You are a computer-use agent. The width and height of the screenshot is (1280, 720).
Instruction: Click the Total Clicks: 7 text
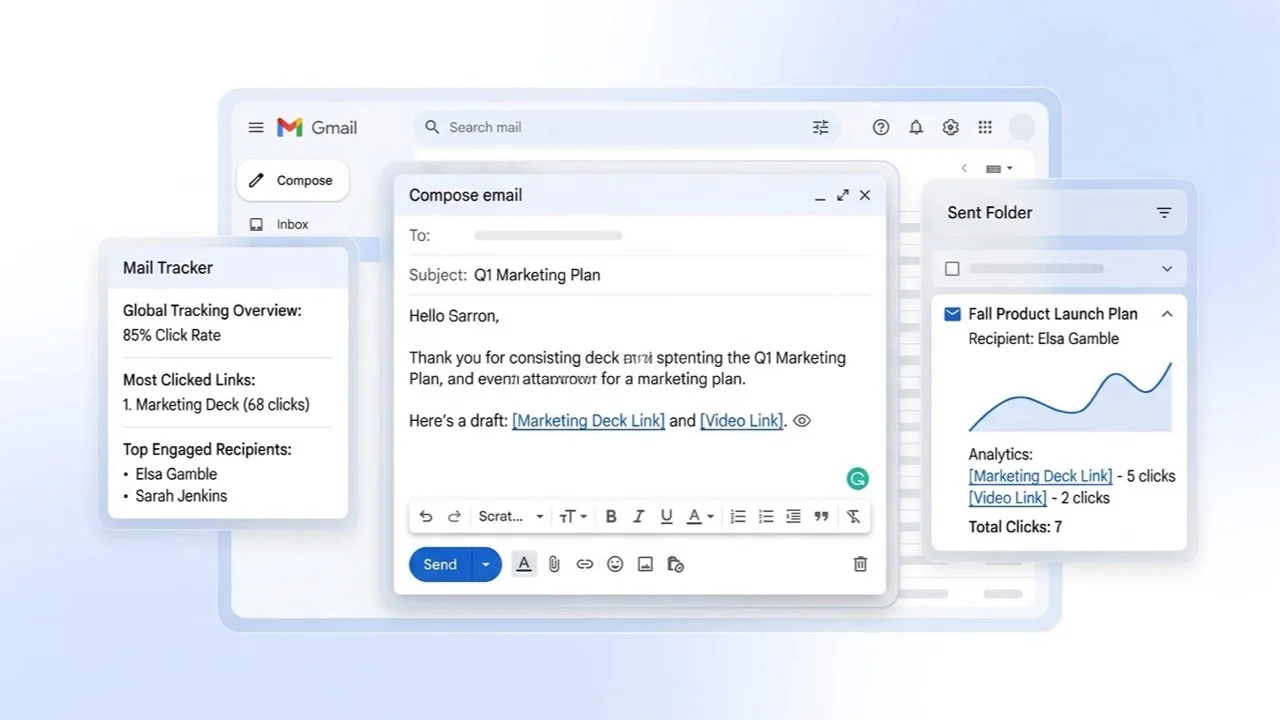click(x=1015, y=527)
